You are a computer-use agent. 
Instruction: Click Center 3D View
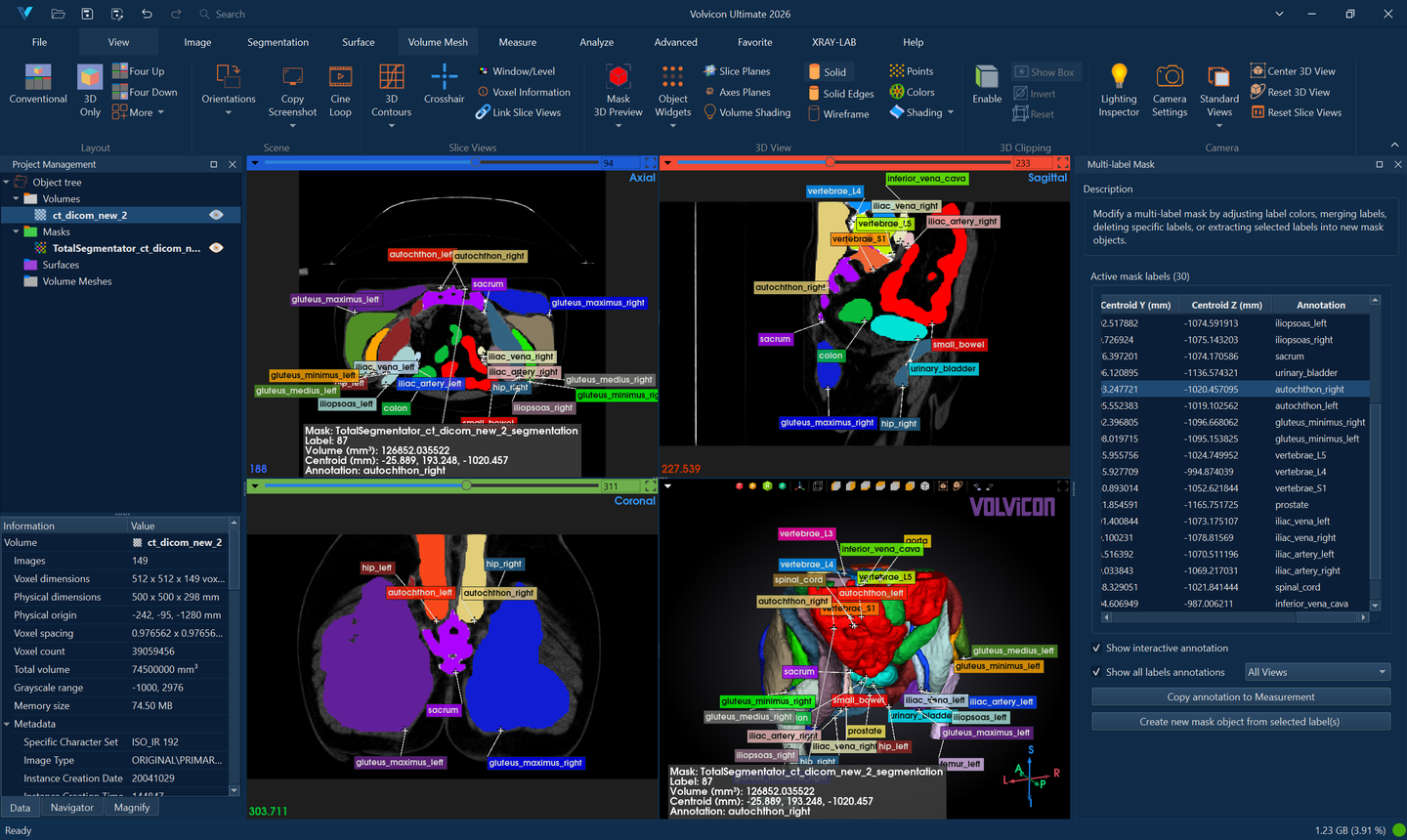pyautogui.click(x=1293, y=71)
